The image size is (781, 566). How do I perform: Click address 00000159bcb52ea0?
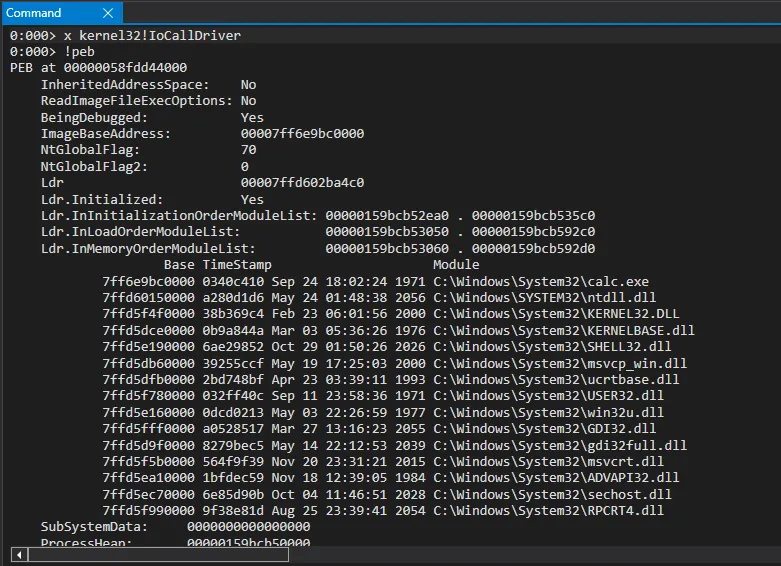[387, 216]
